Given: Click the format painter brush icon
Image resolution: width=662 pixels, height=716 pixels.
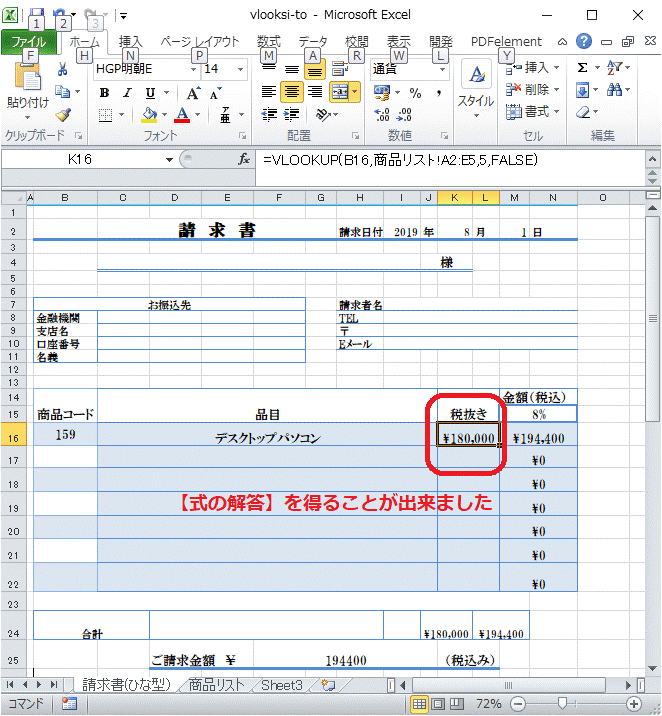Looking at the screenshot, I should 63,114.
